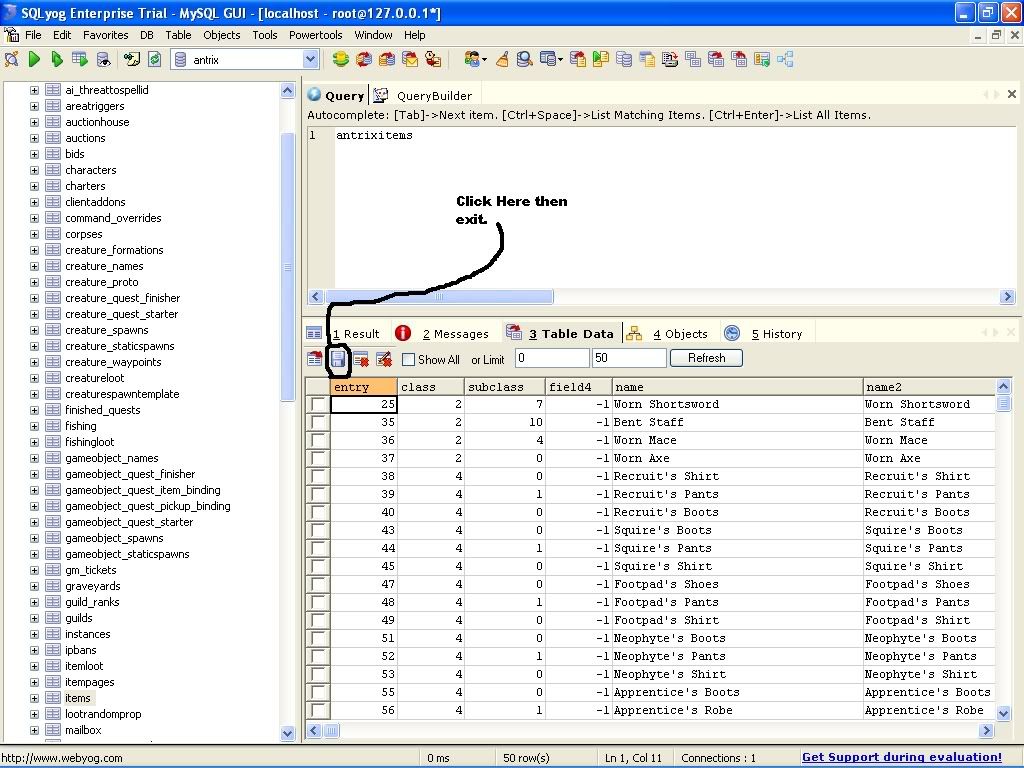Open the Objects menu
Screen dimensions: 1024x768
point(221,35)
